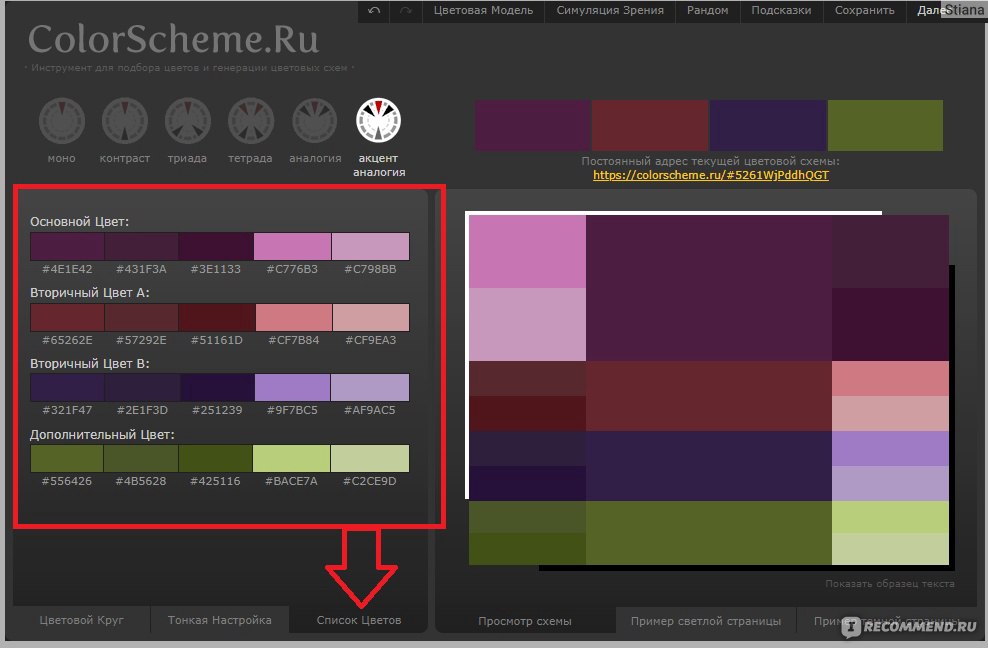
Task: Select swatch above #57292E
Action: (x=141, y=317)
